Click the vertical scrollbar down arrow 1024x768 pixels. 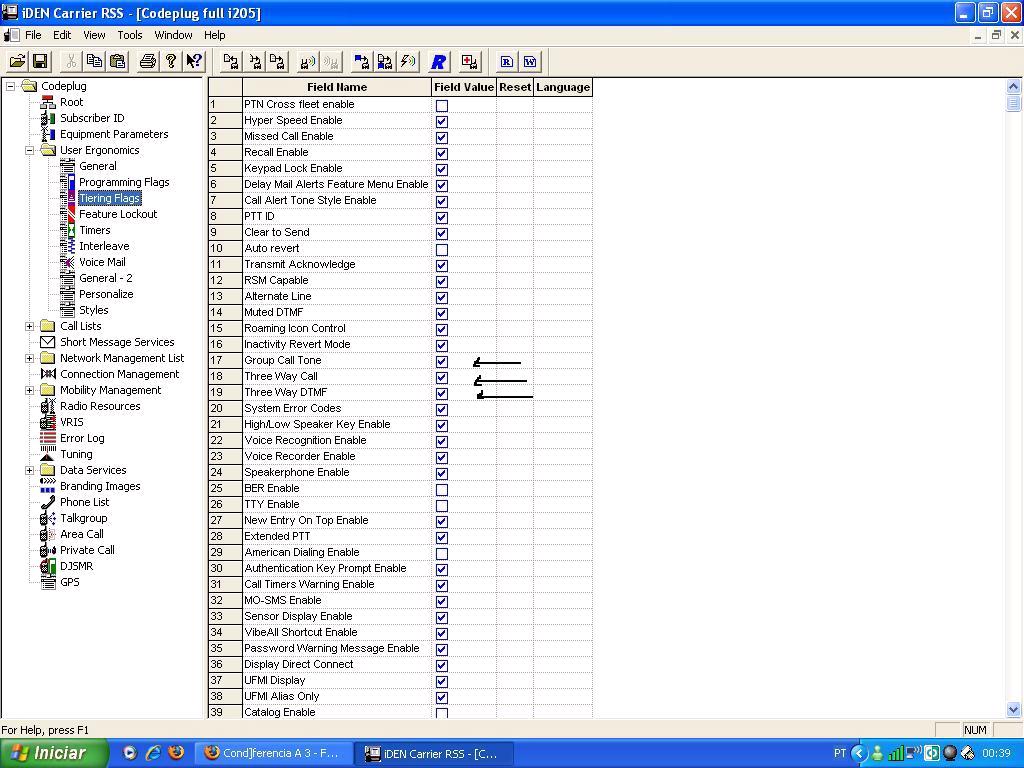(x=1013, y=709)
